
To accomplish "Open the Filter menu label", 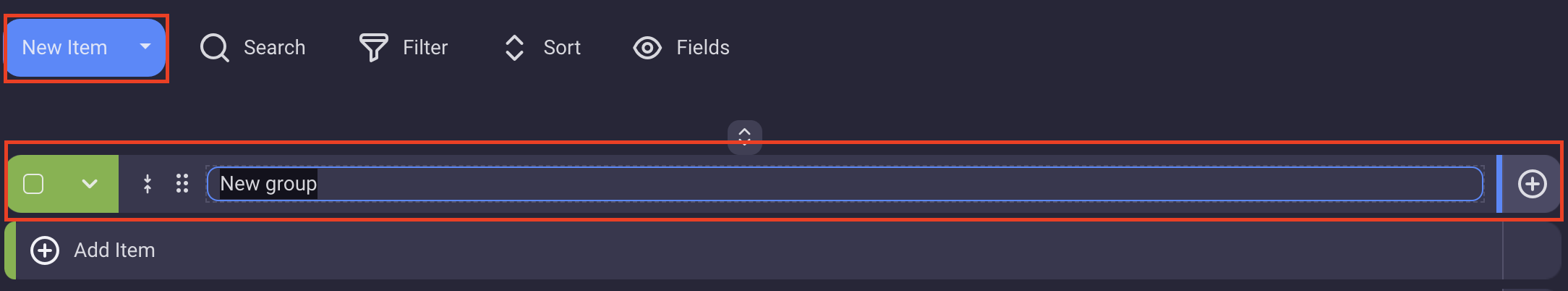I will (x=425, y=48).
